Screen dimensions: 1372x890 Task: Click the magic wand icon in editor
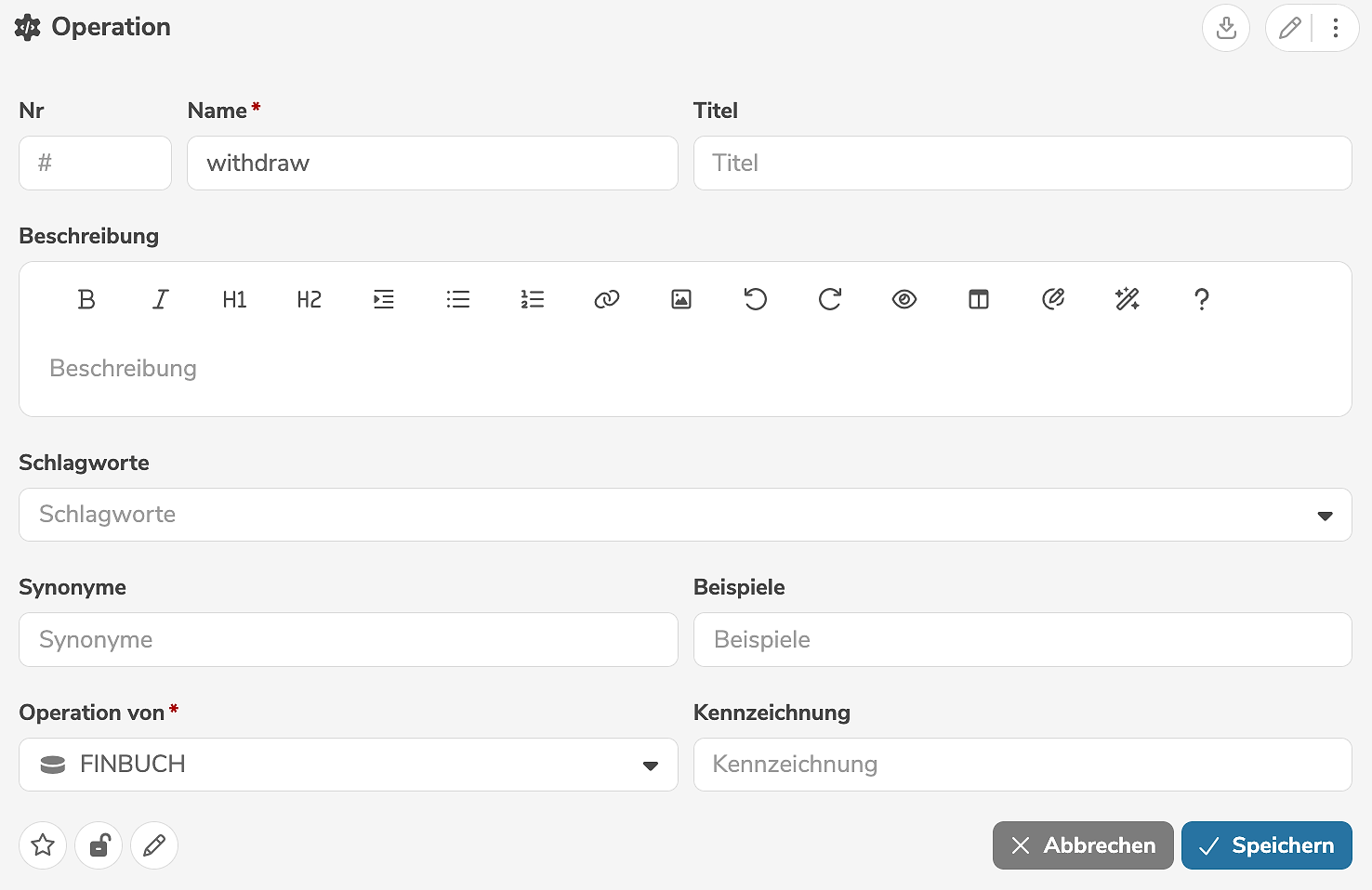[x=1128, y=299]
